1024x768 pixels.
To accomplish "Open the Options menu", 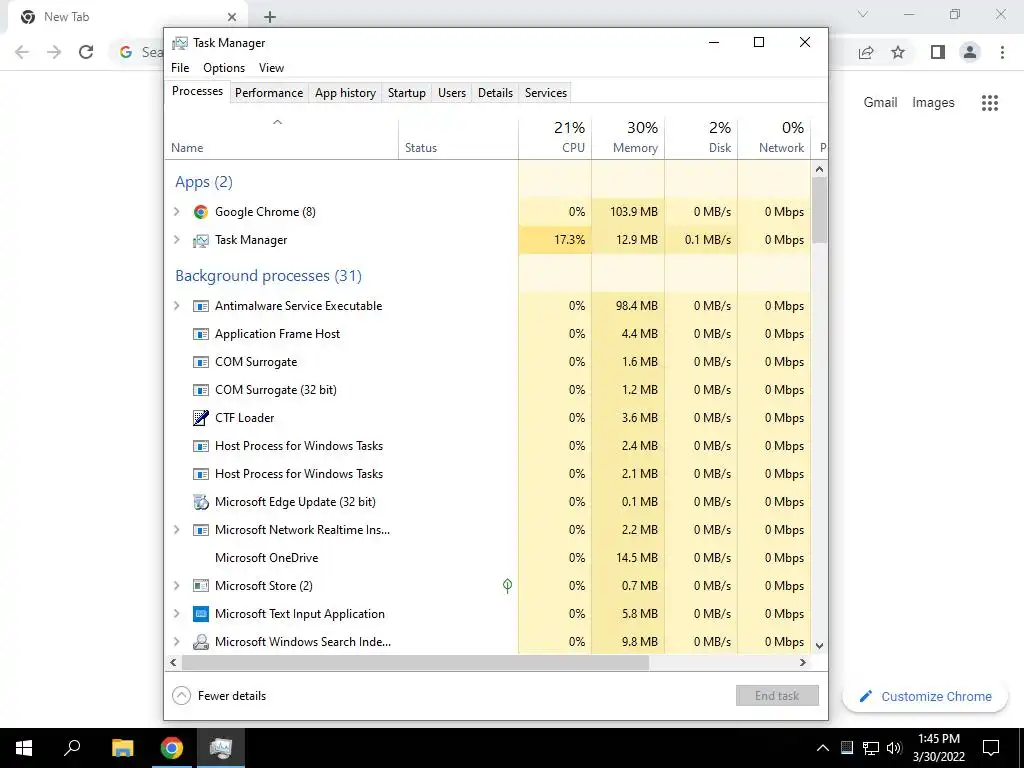I will pyautogui.click(x=224, y=68).
